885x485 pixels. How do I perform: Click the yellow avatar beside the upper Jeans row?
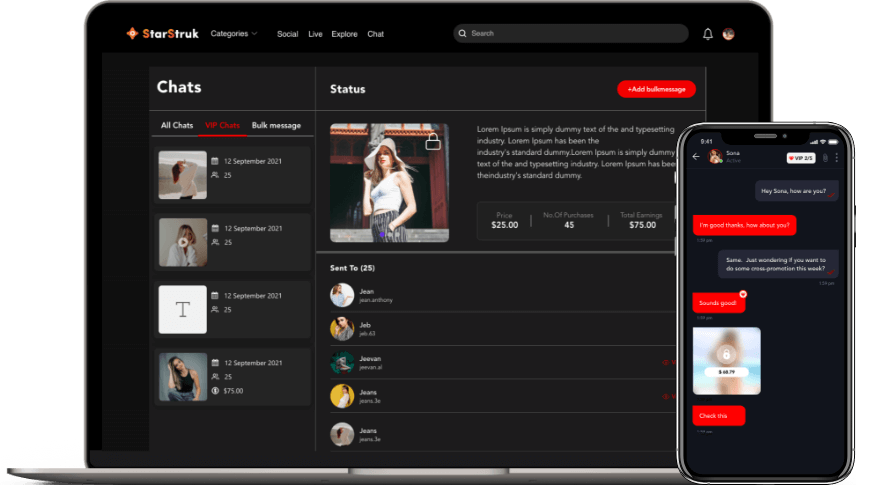342,396
